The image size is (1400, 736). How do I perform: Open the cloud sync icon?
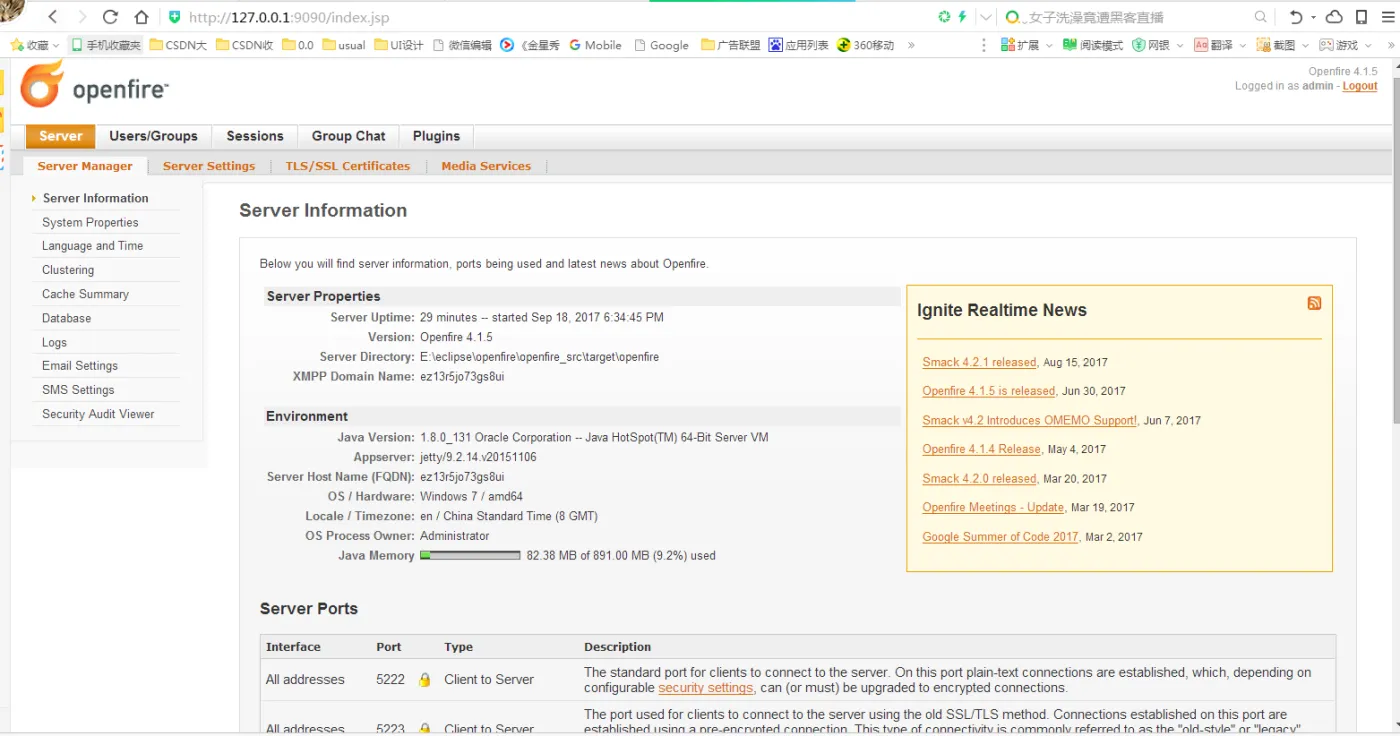pos(1334,17)
